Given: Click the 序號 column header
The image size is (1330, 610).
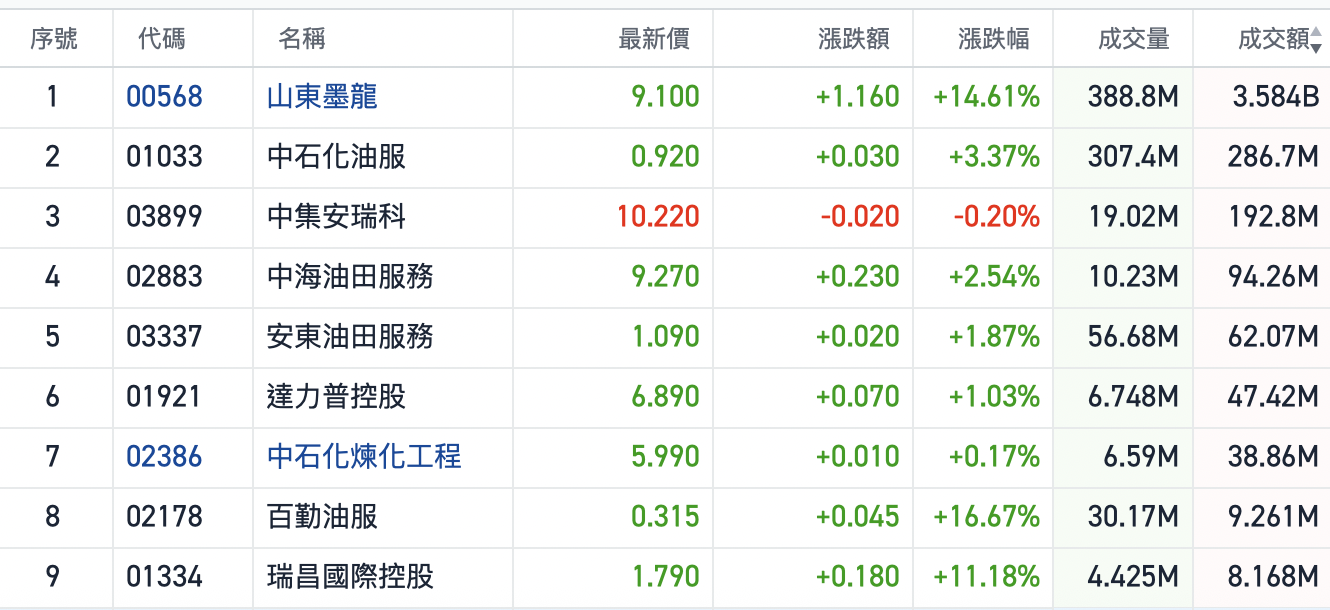Looking at the screenshot, I should tap(54, 39).
